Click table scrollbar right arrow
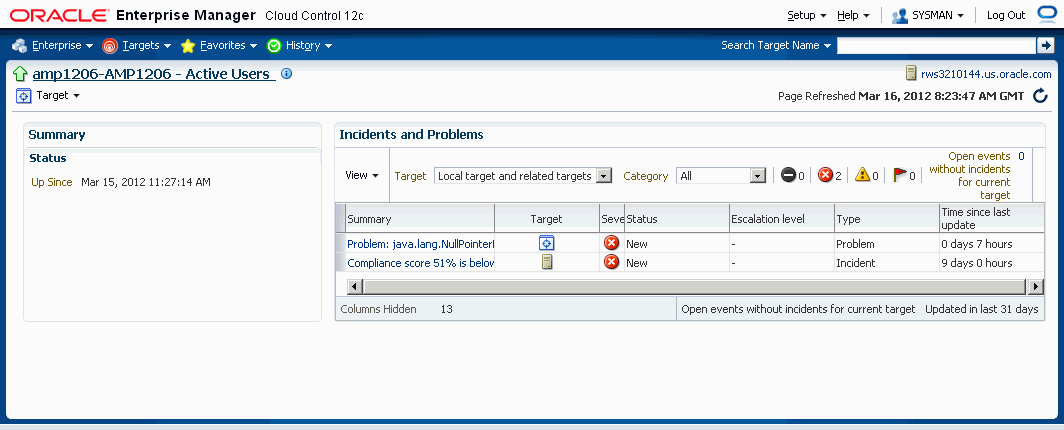Screen dimensions: 1064x430 1036,287
